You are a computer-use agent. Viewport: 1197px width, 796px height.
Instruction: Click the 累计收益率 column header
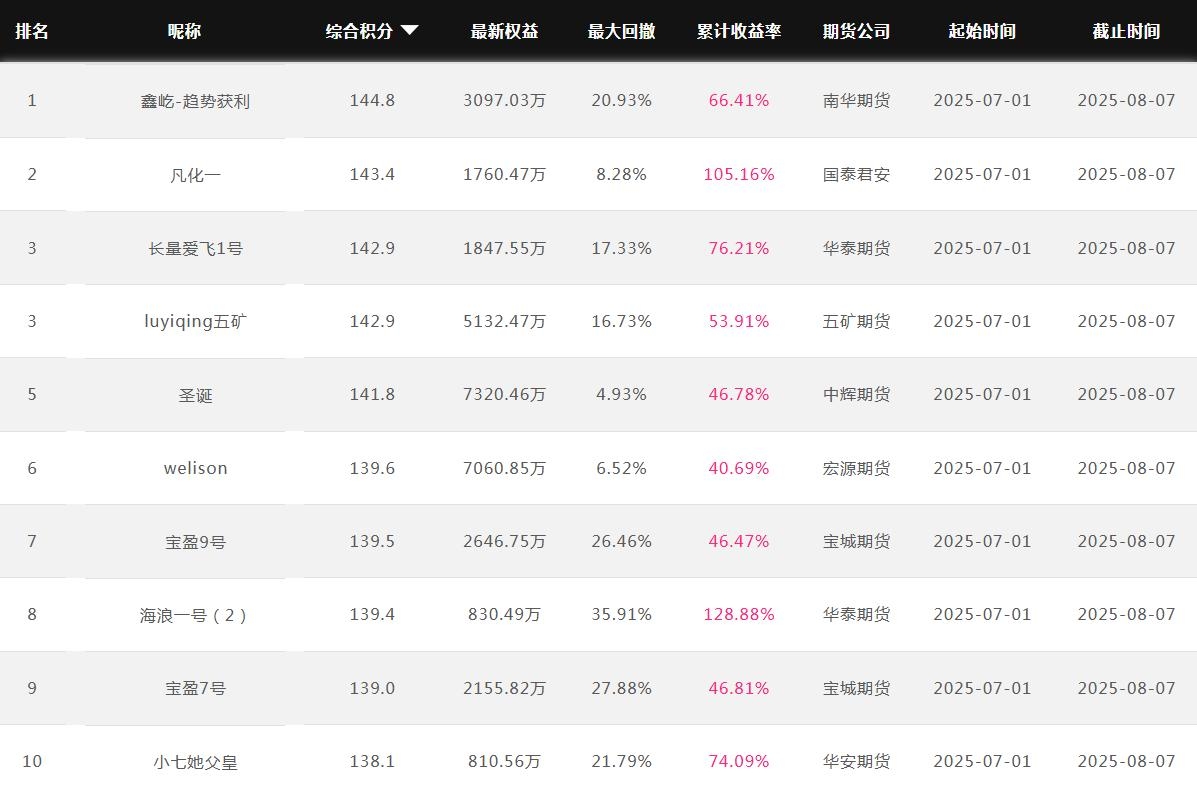pyautogui.click(x=739, y=31)
